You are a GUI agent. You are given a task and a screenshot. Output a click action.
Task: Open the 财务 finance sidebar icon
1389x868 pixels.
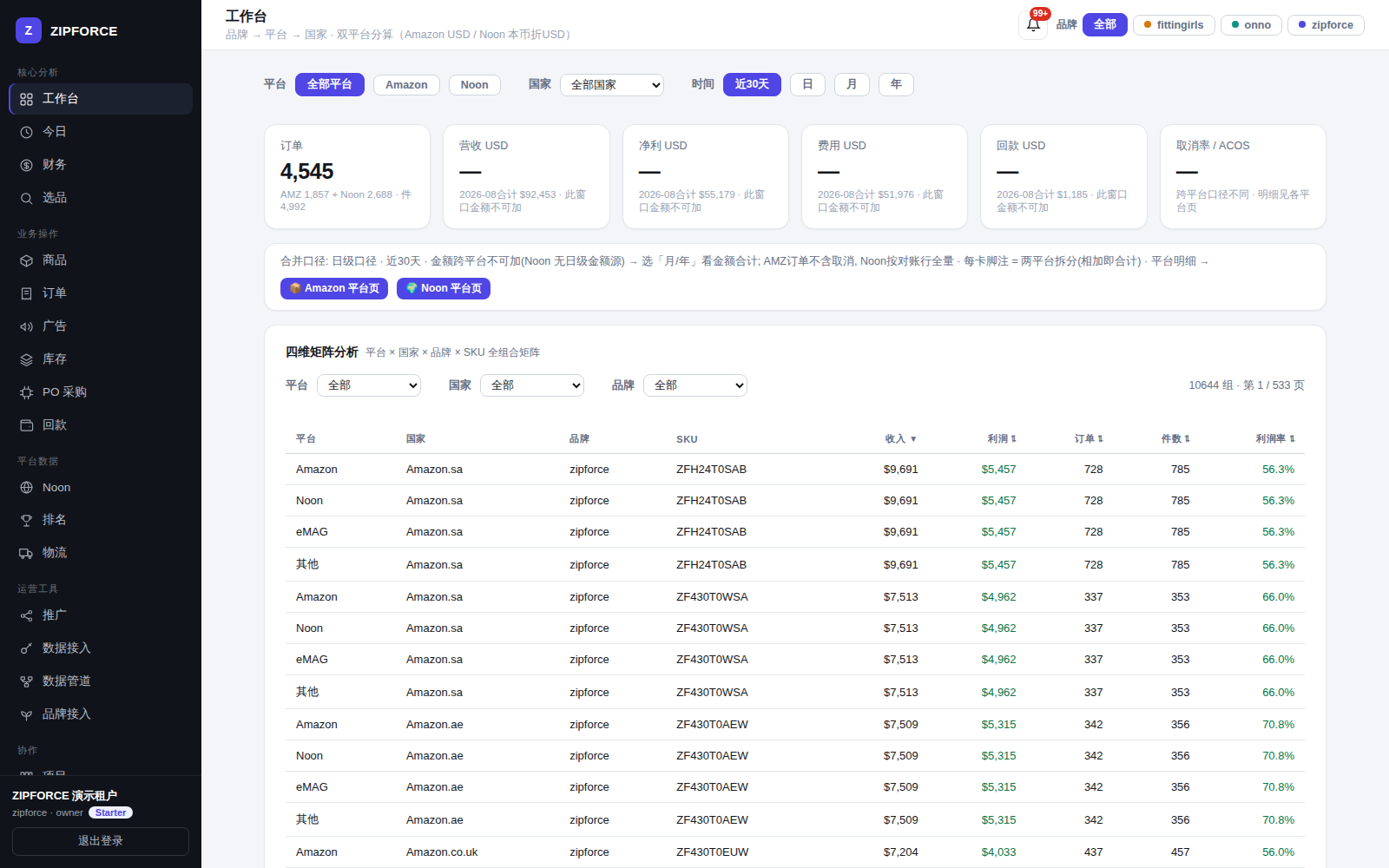(x=27, y=165)
